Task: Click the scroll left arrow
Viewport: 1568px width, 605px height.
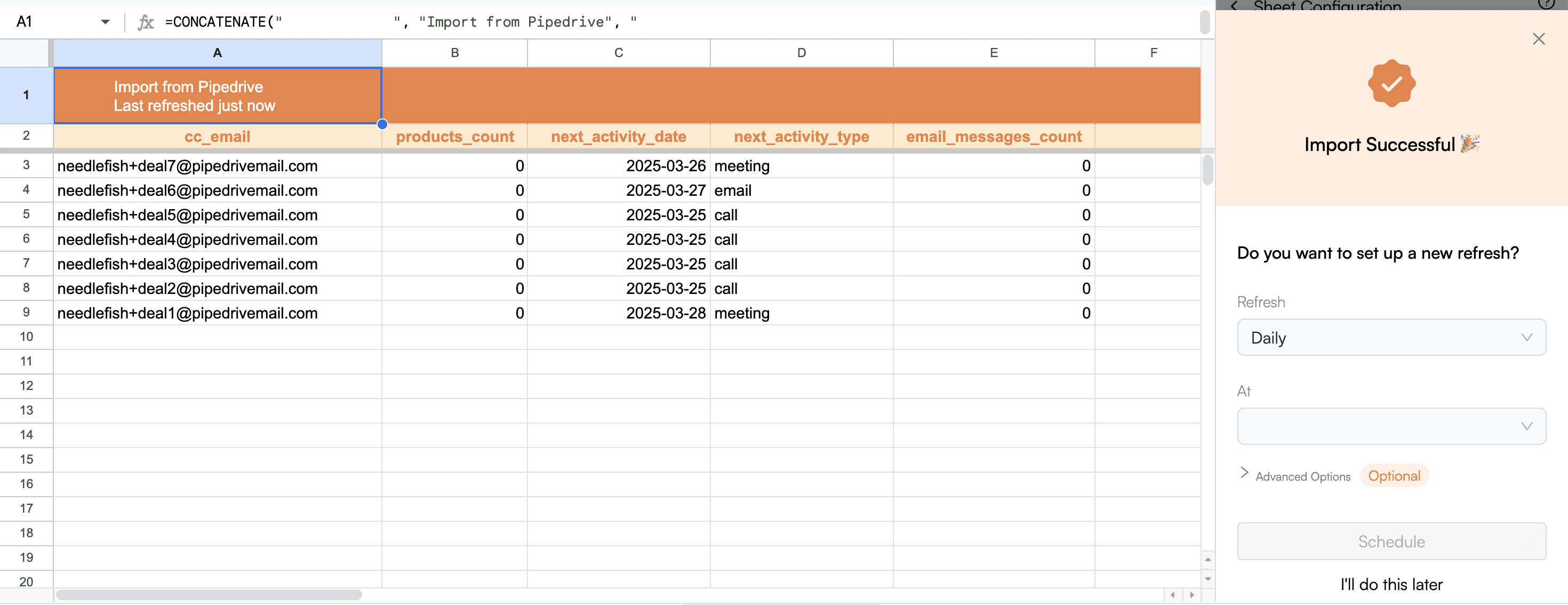Action: 1172,595
